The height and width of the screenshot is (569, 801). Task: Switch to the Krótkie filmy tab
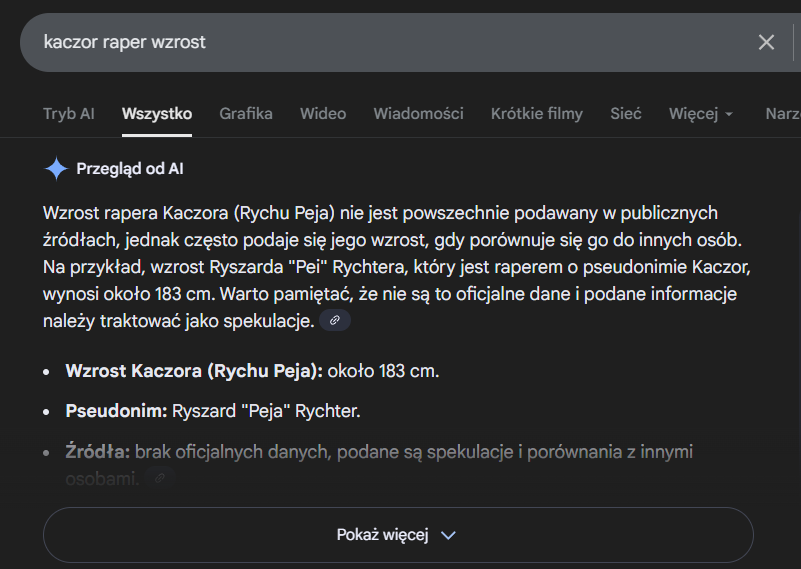pos(536,114)
